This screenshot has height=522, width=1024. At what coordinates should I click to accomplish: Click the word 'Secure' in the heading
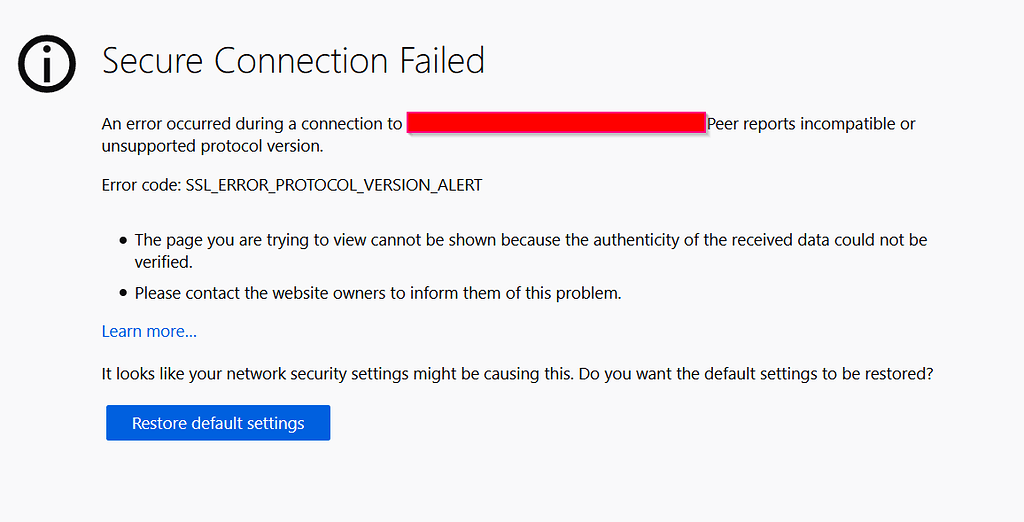pyautogui.click(x=152, y=61)
